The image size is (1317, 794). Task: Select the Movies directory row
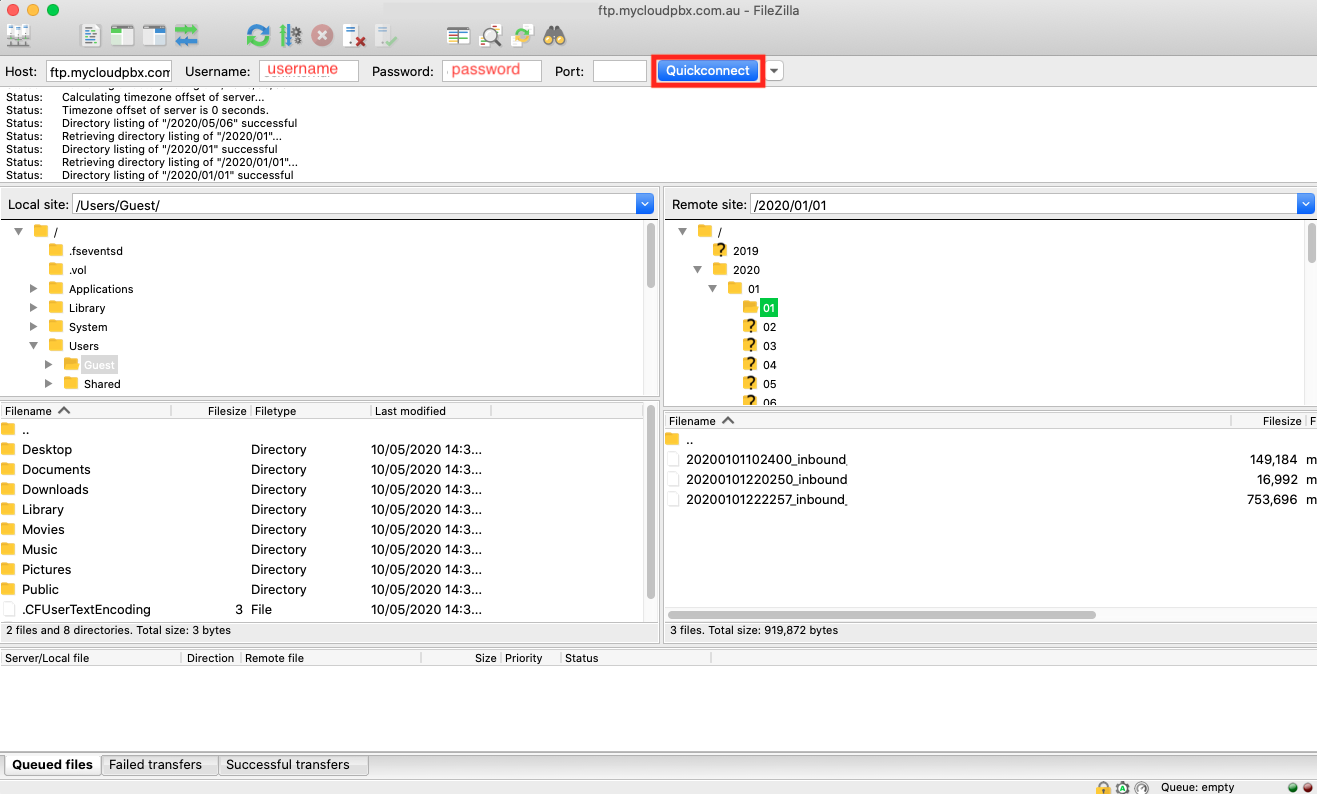[x=320, y=529]
